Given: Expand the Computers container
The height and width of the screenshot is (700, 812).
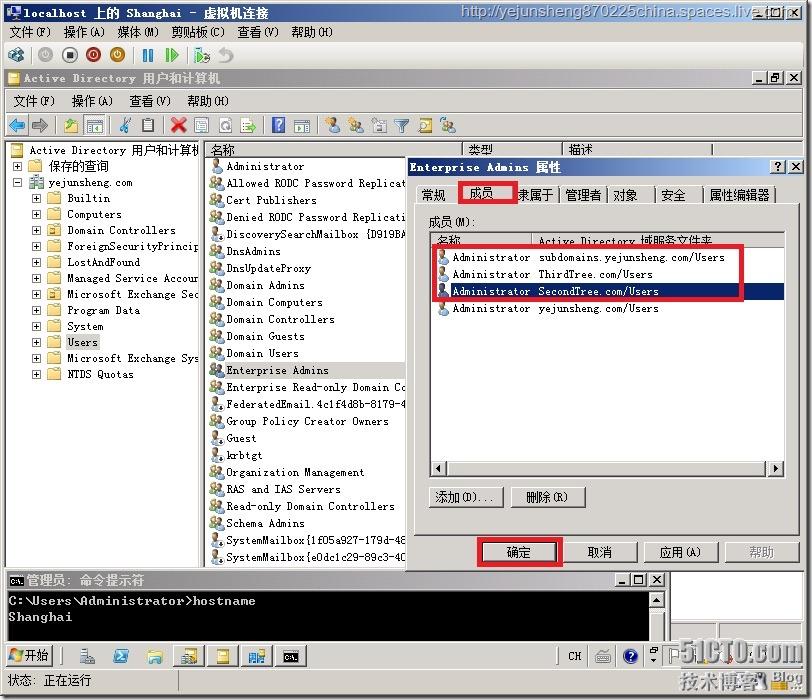Looking at the screenshot, I should coord(36,214).
